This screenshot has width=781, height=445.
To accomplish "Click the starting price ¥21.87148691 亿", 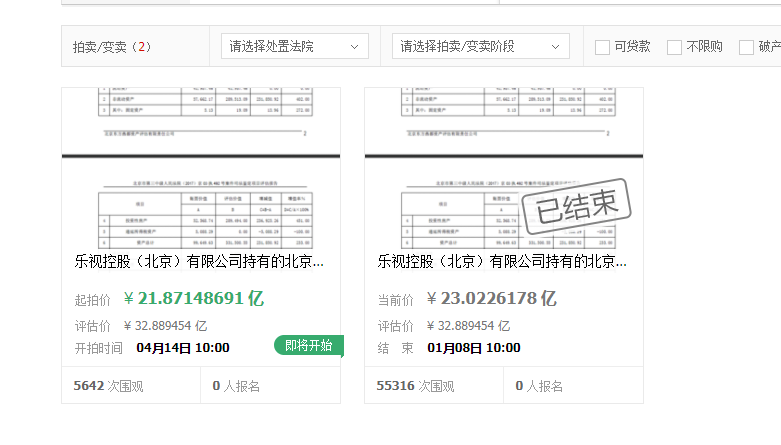I will coord(194,298).
